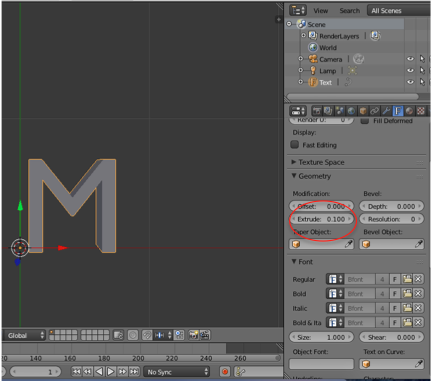The height and width of the screenshot is (381, 431).
Task: Expand the Texture Space panel
Action: point(294,162)
